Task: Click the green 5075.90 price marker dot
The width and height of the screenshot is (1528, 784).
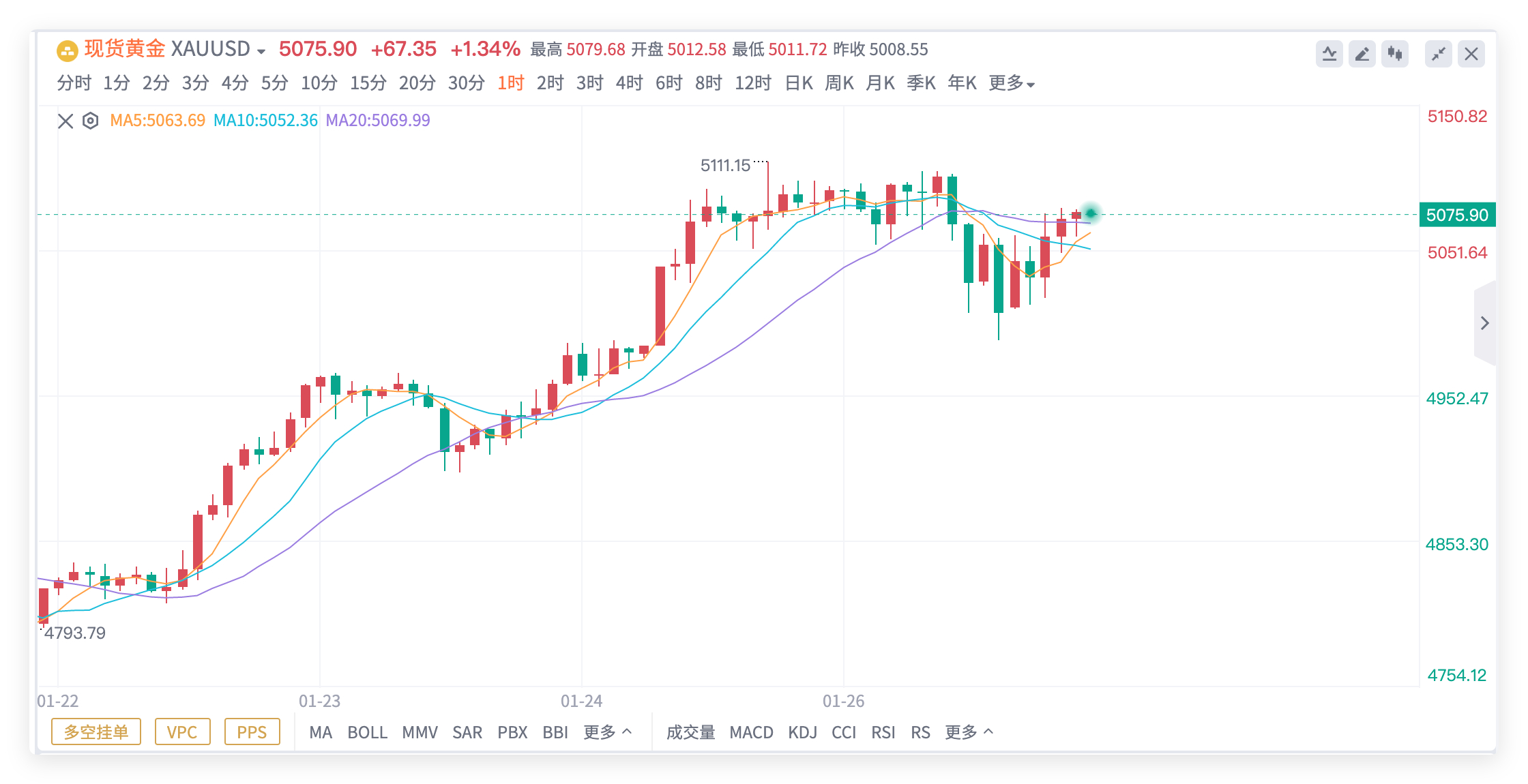Action: pyautogui.click(x=1091, y=213)
